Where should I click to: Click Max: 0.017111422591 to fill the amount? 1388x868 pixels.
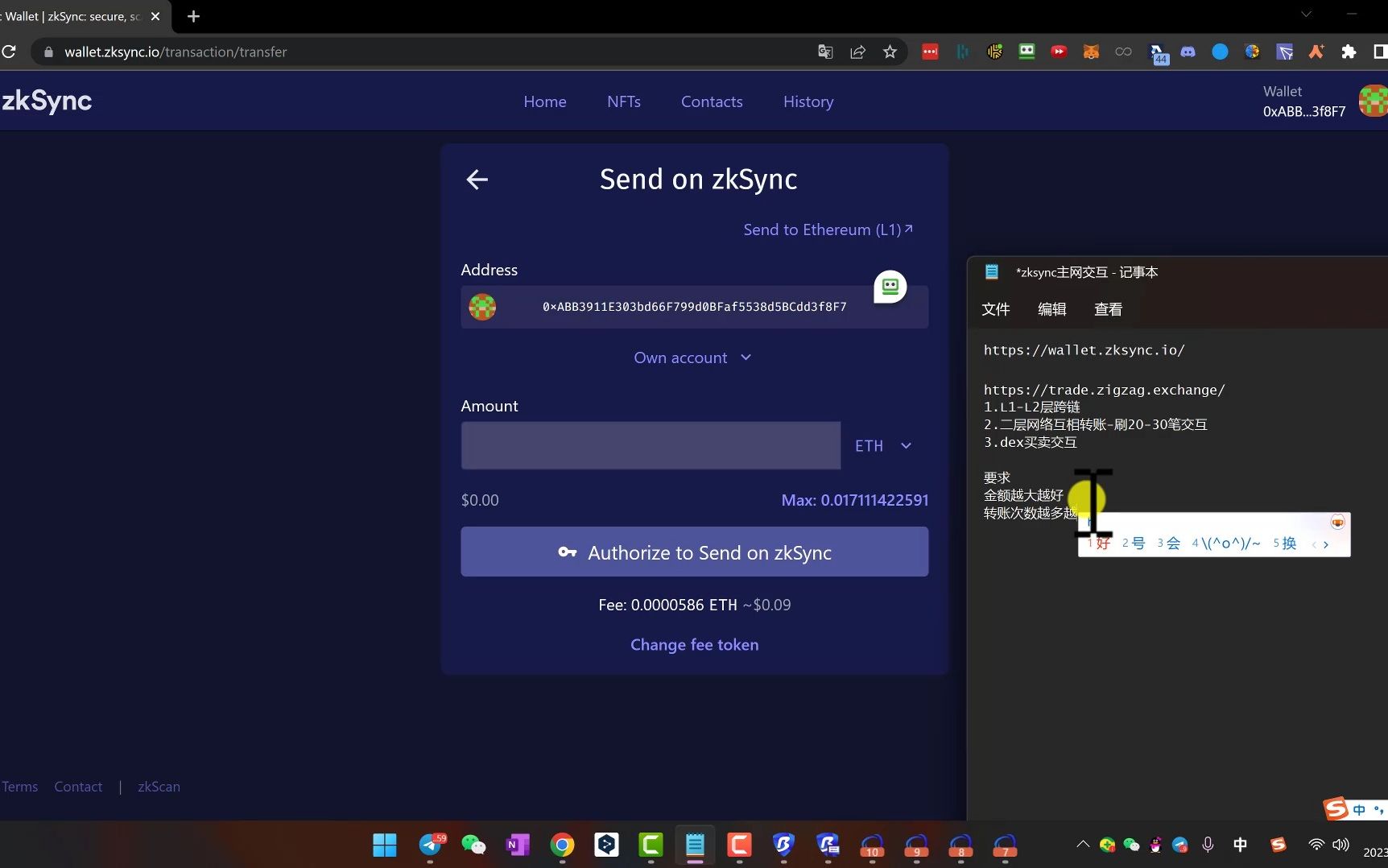point(854,500)
